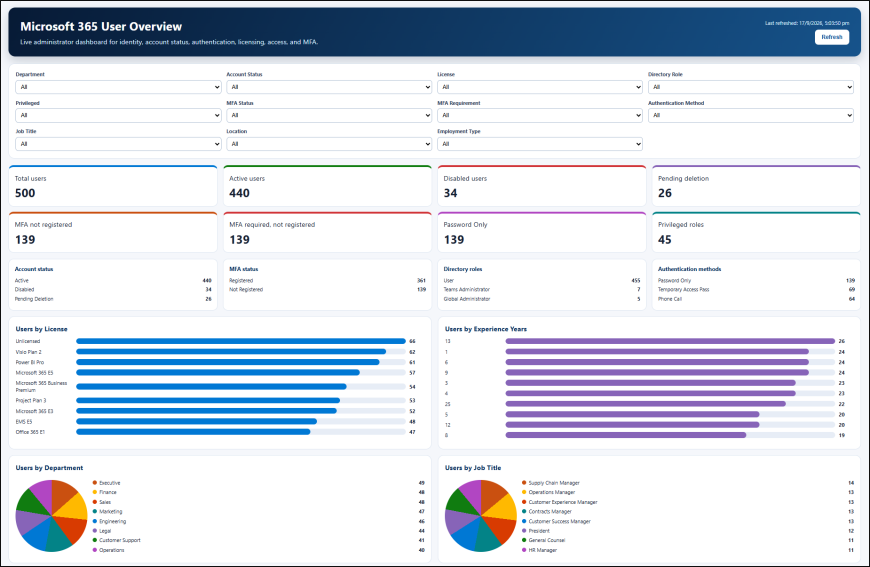Image resolution: width=870 pixels, height=567 pixels.
Task: Select MFA required, not registered card
Action: pos(327,232)
